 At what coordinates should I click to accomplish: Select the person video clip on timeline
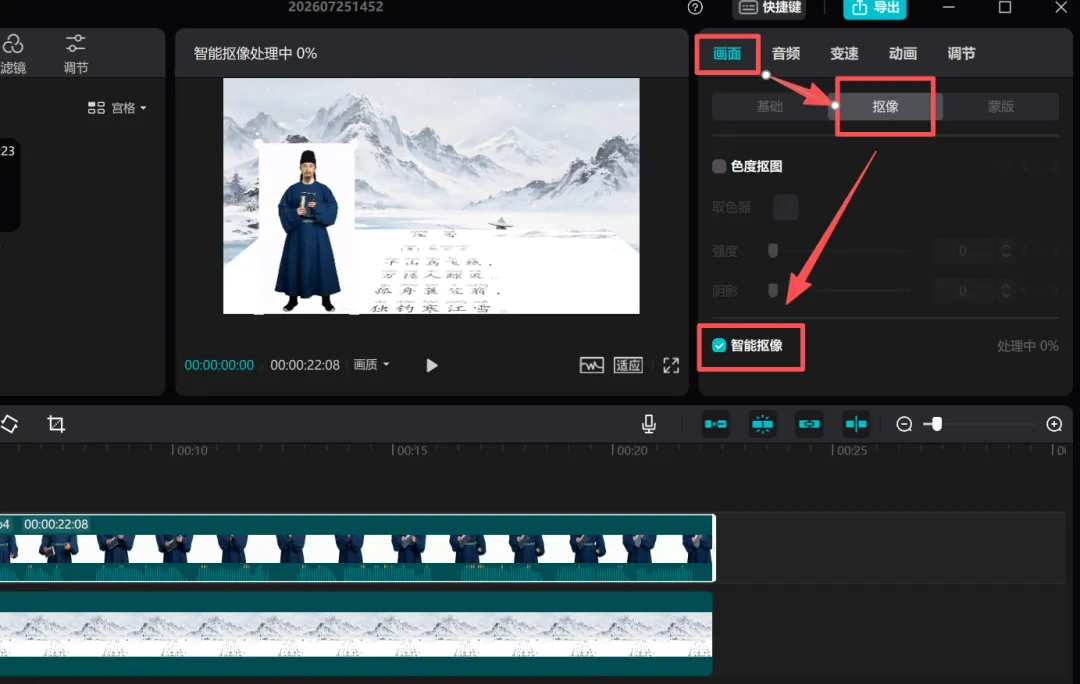357,548
